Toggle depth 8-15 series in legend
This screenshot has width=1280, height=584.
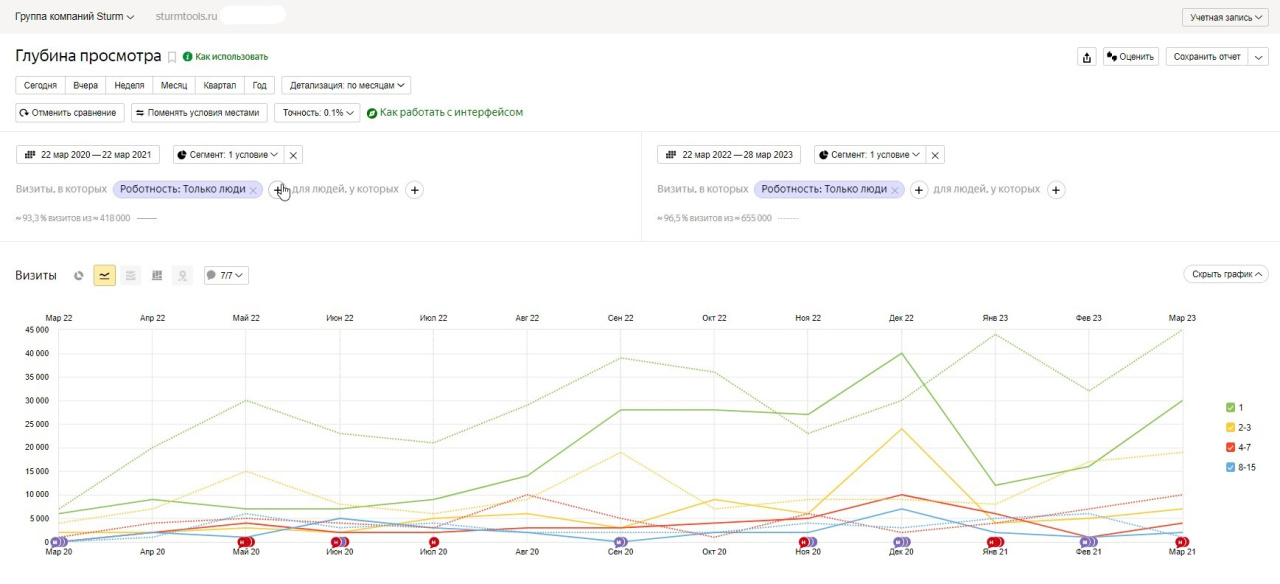pyautogui.click(x=1240, y=467)
